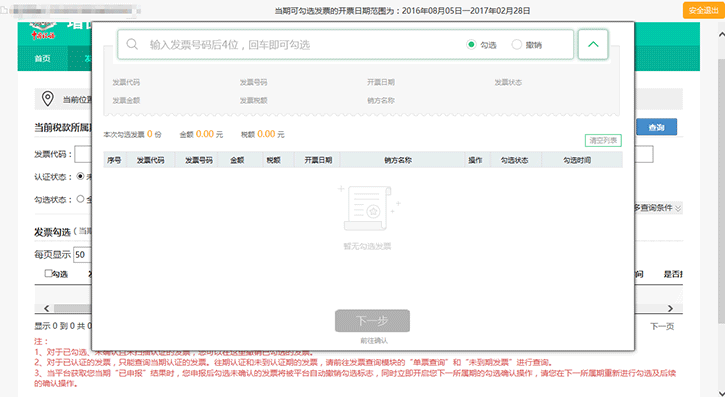Click the 下一页 link

(662, 326)
